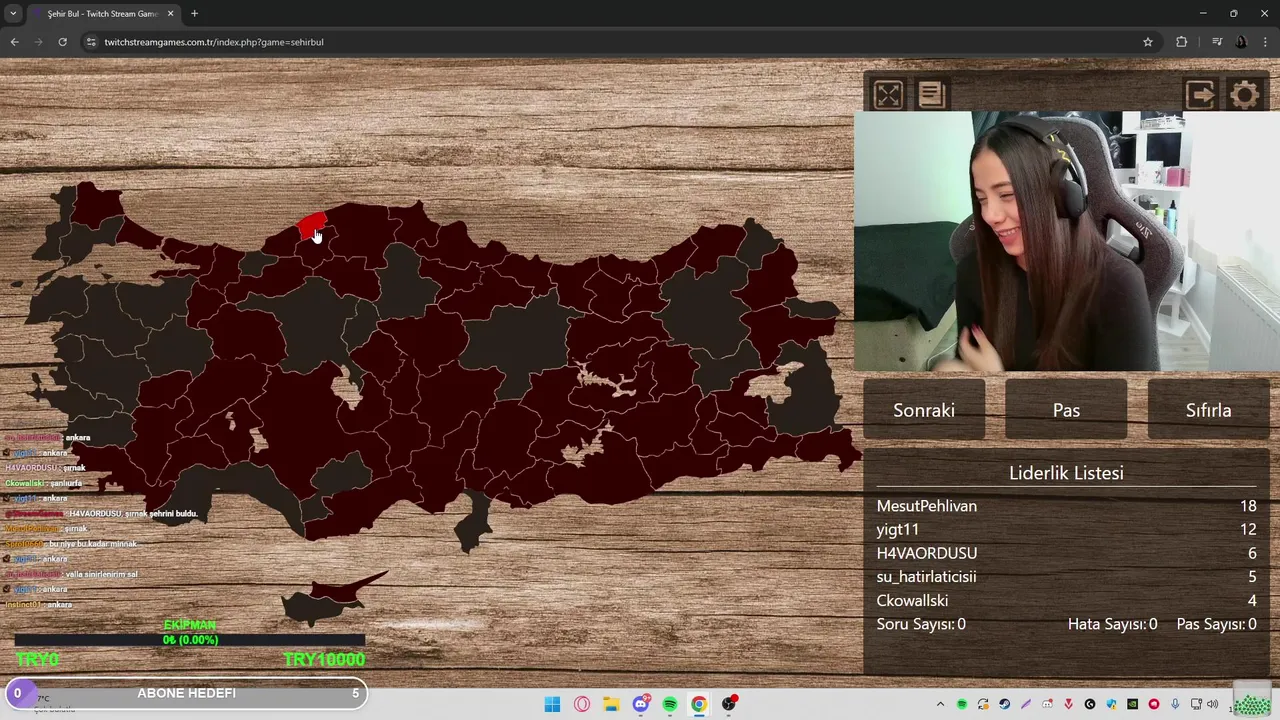Switch to Chrome in the taskbar

699,704
